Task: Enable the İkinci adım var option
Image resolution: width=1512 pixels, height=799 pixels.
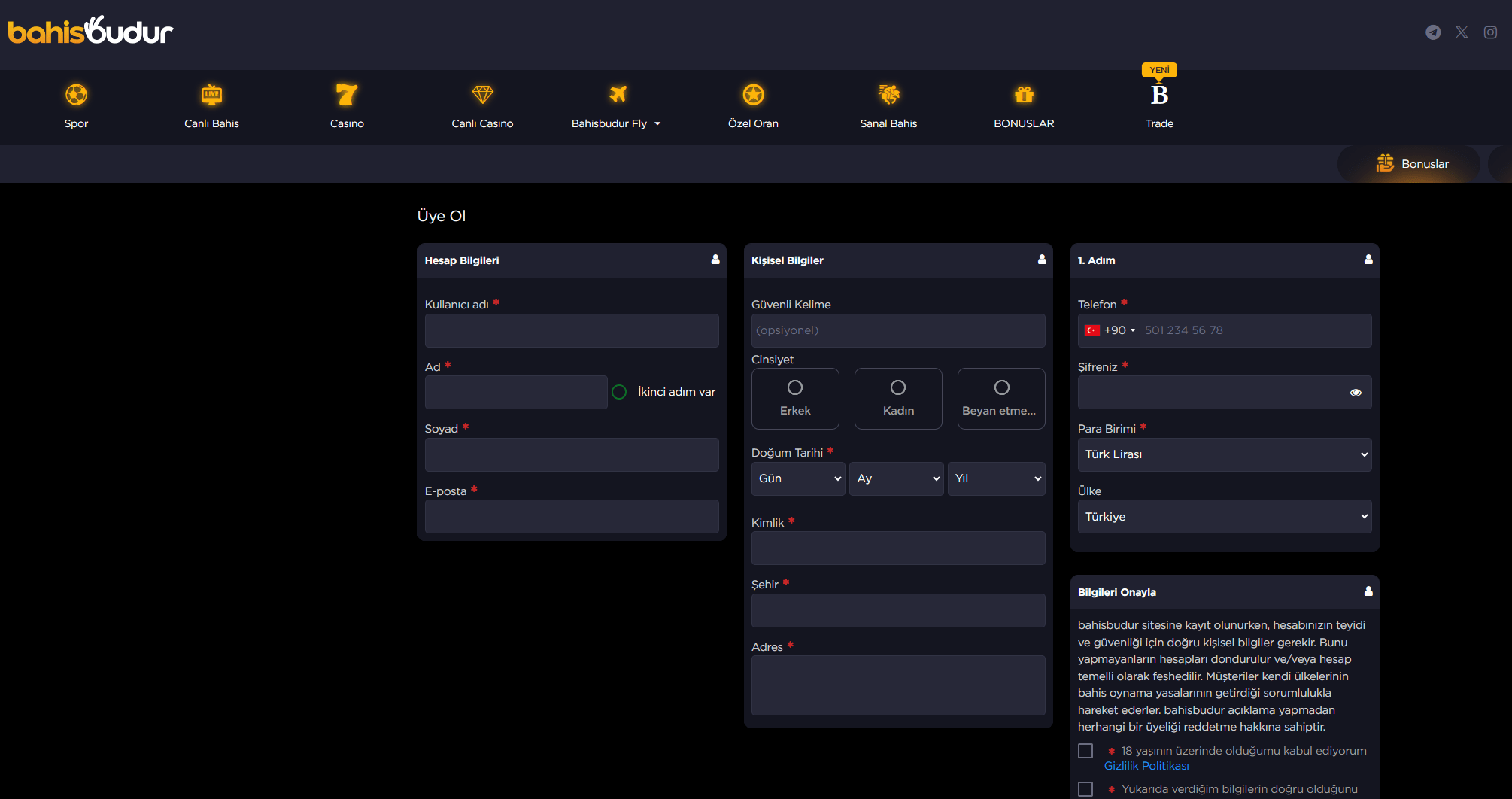Action: (619, 392)
